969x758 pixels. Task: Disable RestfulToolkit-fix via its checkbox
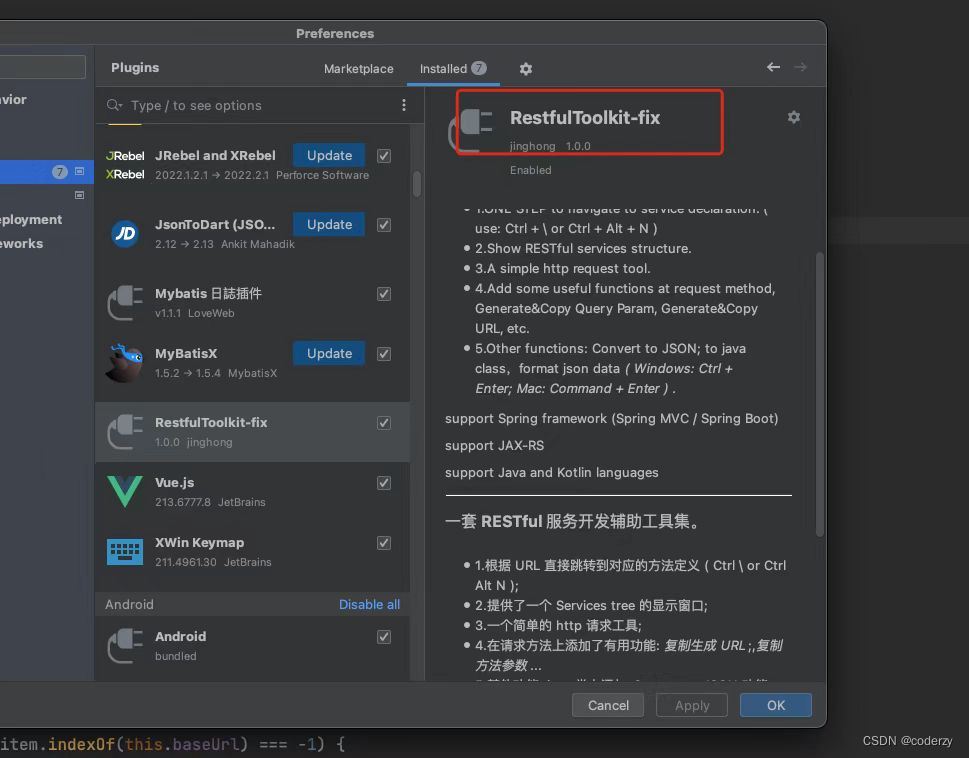pyautogui.click(x=384, y=423)
